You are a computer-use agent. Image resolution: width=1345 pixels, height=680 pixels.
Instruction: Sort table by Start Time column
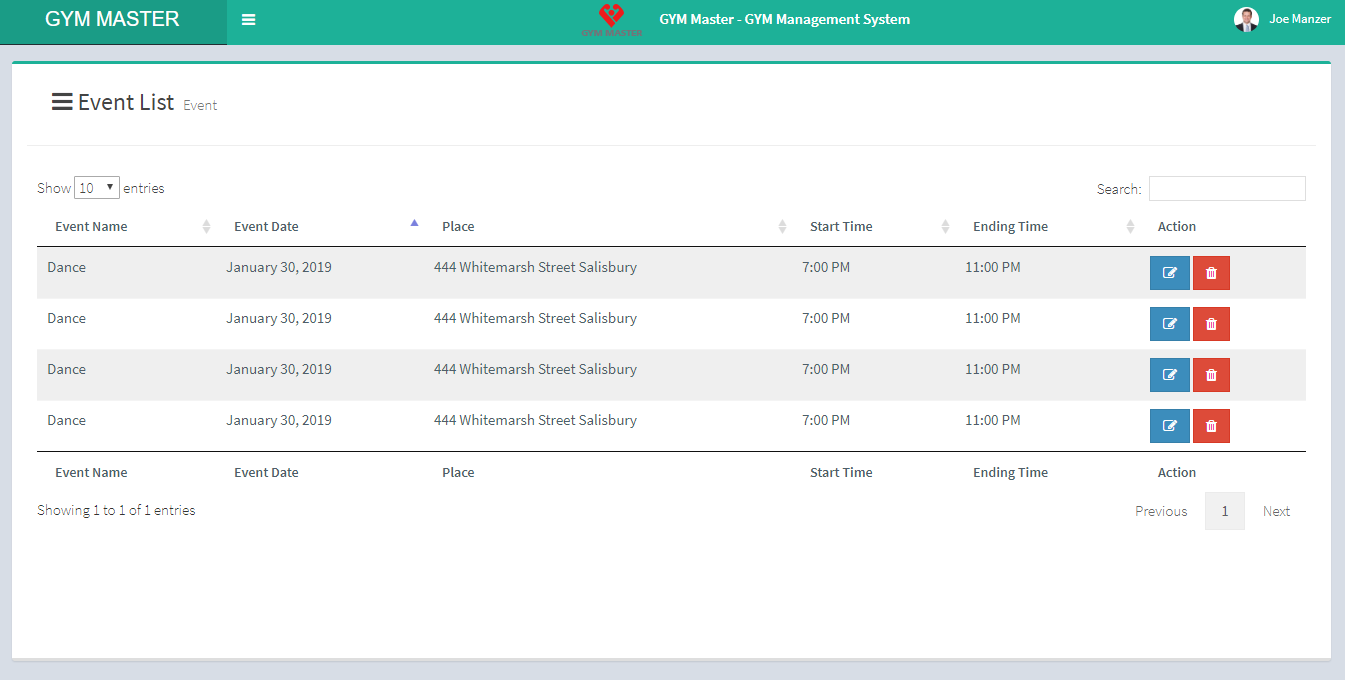point(841,227)
